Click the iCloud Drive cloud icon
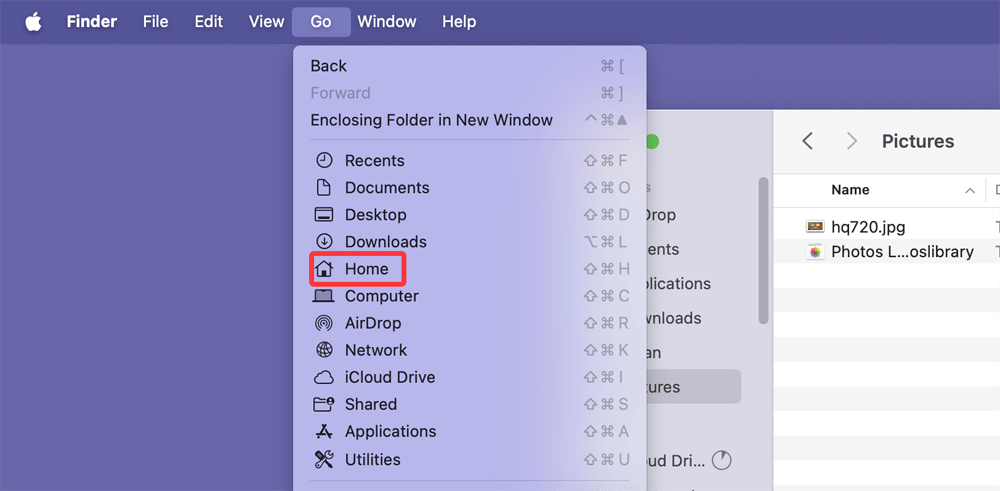The width and height of the screenshot is (1000, 491). pyautogui.click(x=324, y=377)
